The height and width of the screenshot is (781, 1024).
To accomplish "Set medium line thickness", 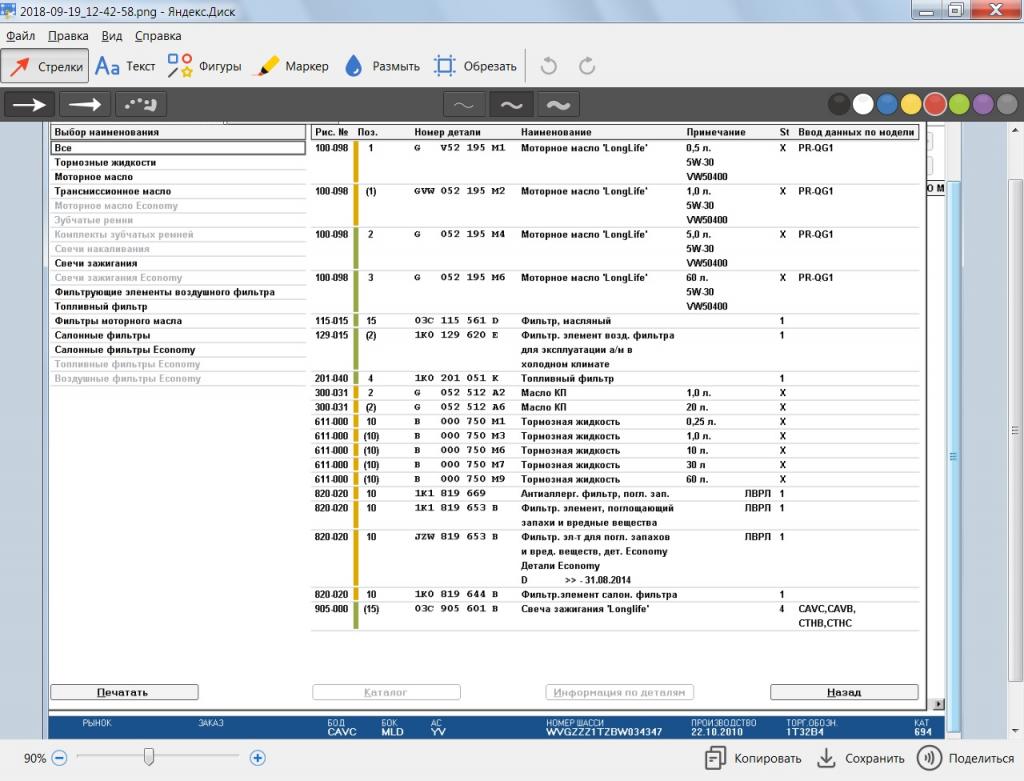I will coord(511,104).
